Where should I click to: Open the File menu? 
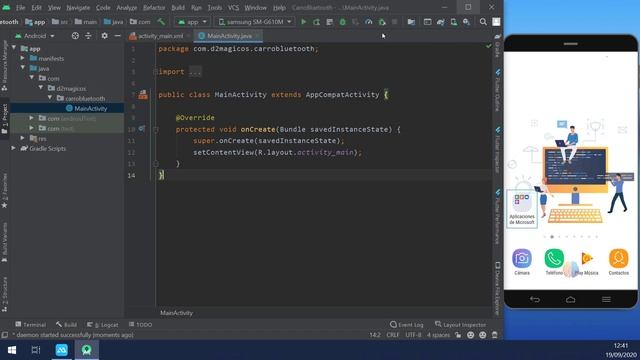(x=20, y=7)
